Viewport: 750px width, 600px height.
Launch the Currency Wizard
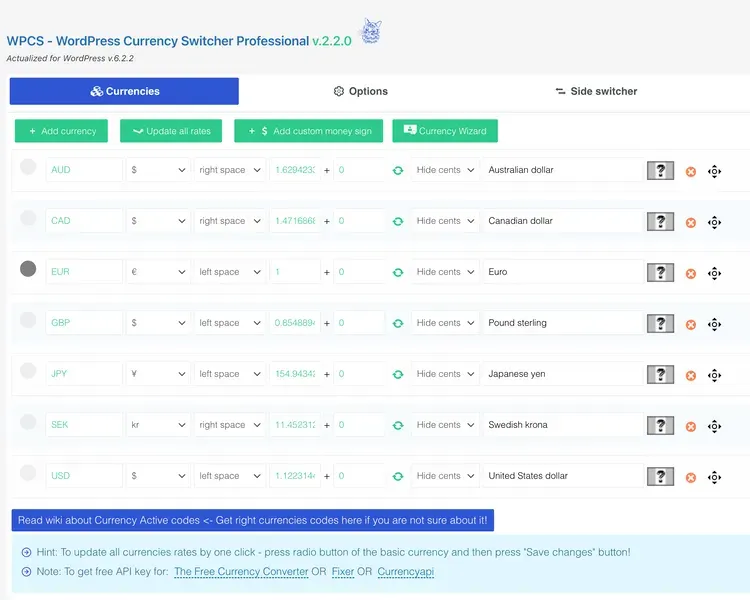click(444, 131)
